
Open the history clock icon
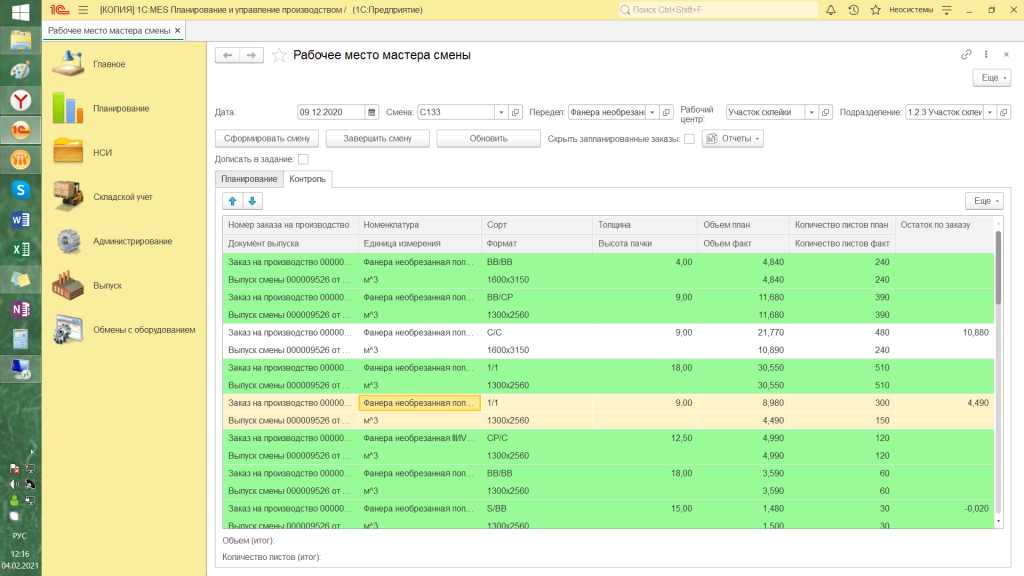click(x=854, y=10)
